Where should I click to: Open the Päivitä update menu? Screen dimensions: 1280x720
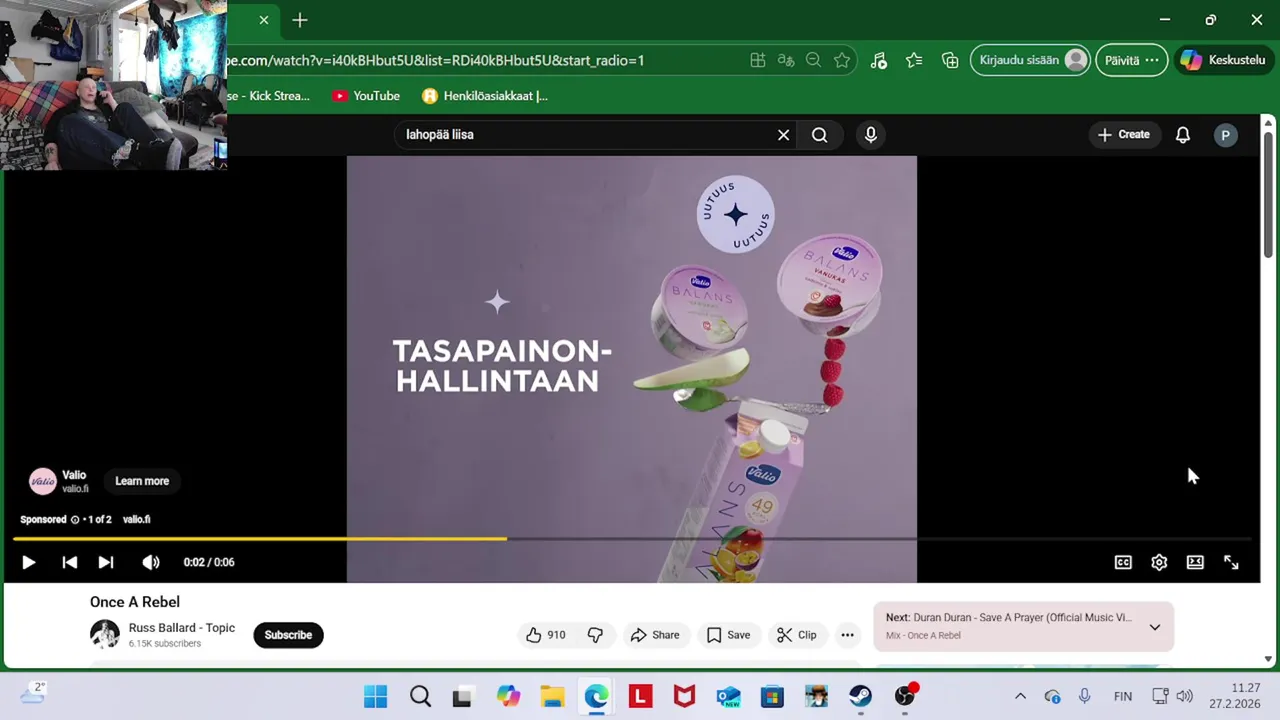click(x=1131, y=60)
